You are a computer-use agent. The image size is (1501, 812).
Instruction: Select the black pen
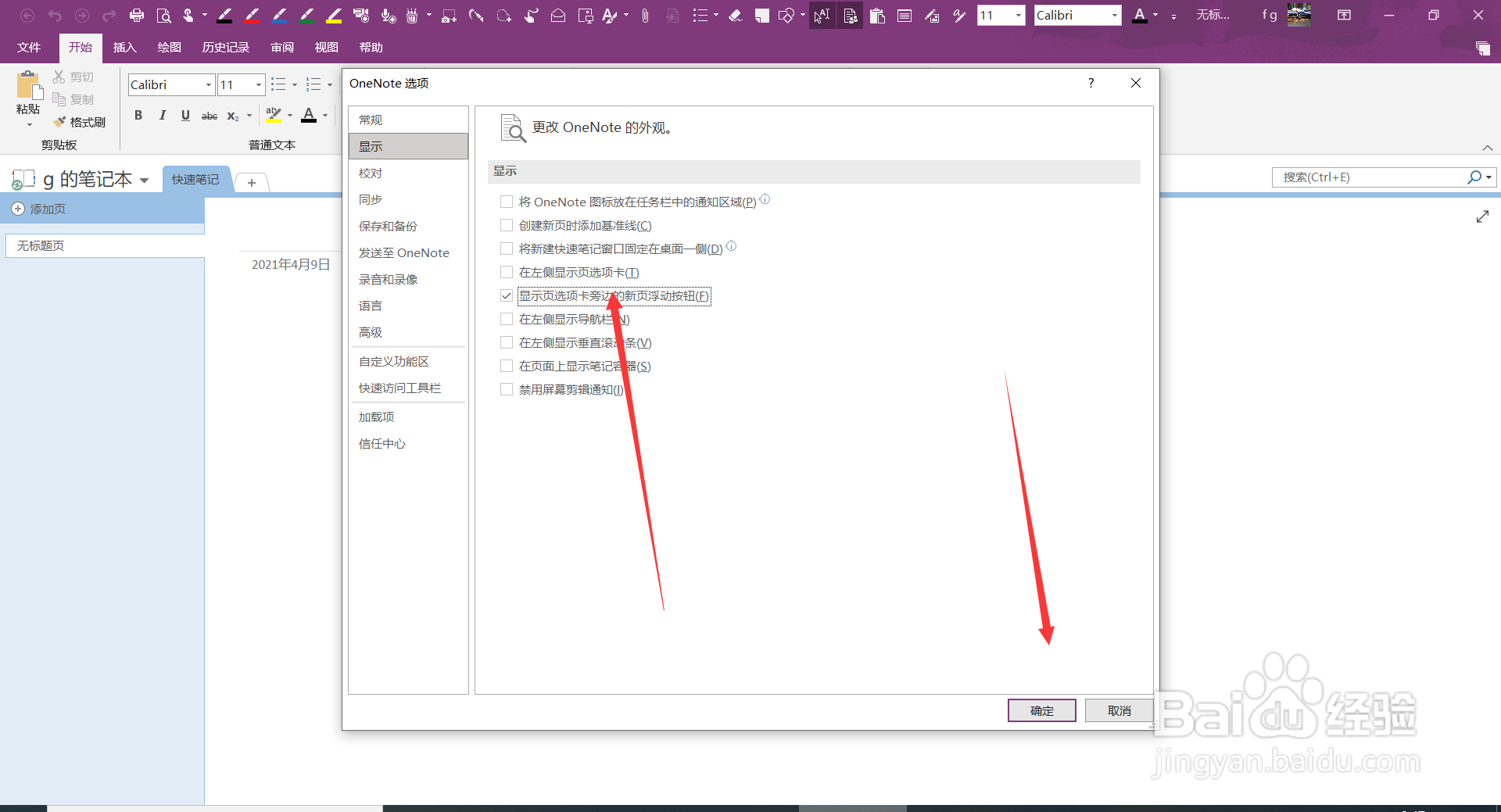pyautogui.click(x=224, y=15)
